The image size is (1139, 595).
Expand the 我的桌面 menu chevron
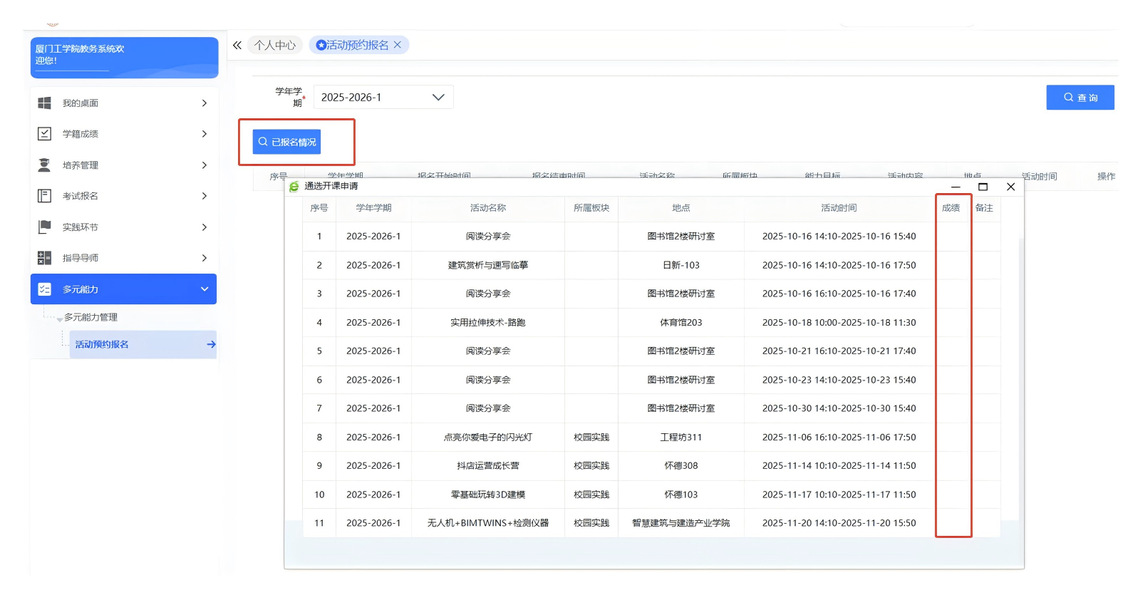tap(204, 103)
